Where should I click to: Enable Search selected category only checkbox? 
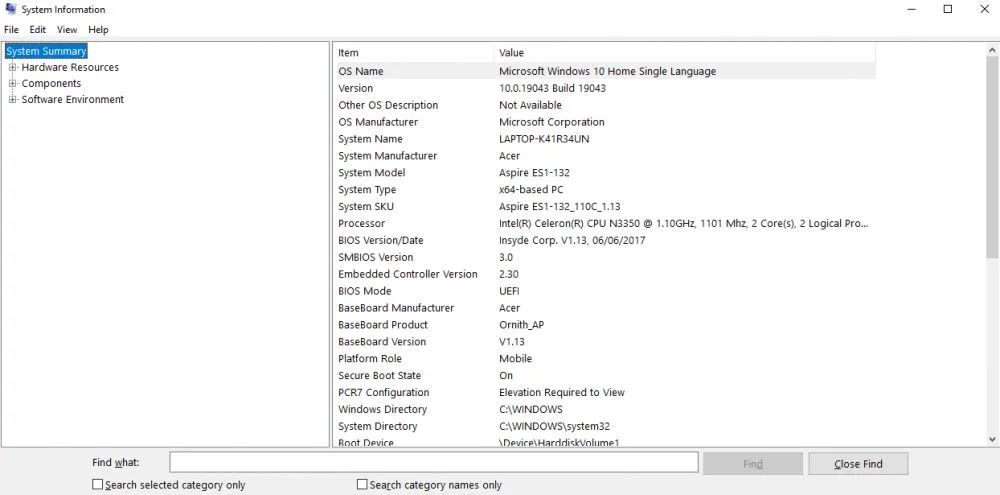coord(98,485)
